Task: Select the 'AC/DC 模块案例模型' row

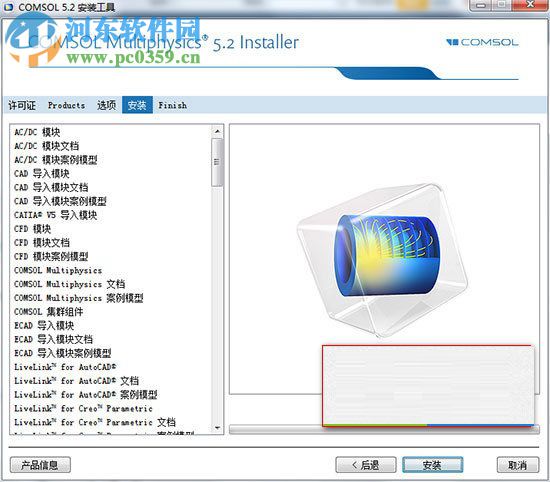Action: (x=111, y=160)
